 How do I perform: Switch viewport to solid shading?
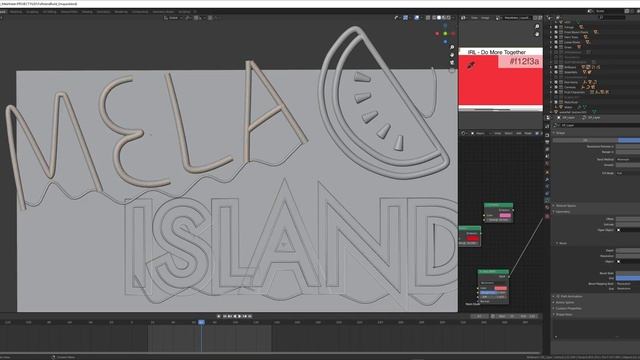439,18
